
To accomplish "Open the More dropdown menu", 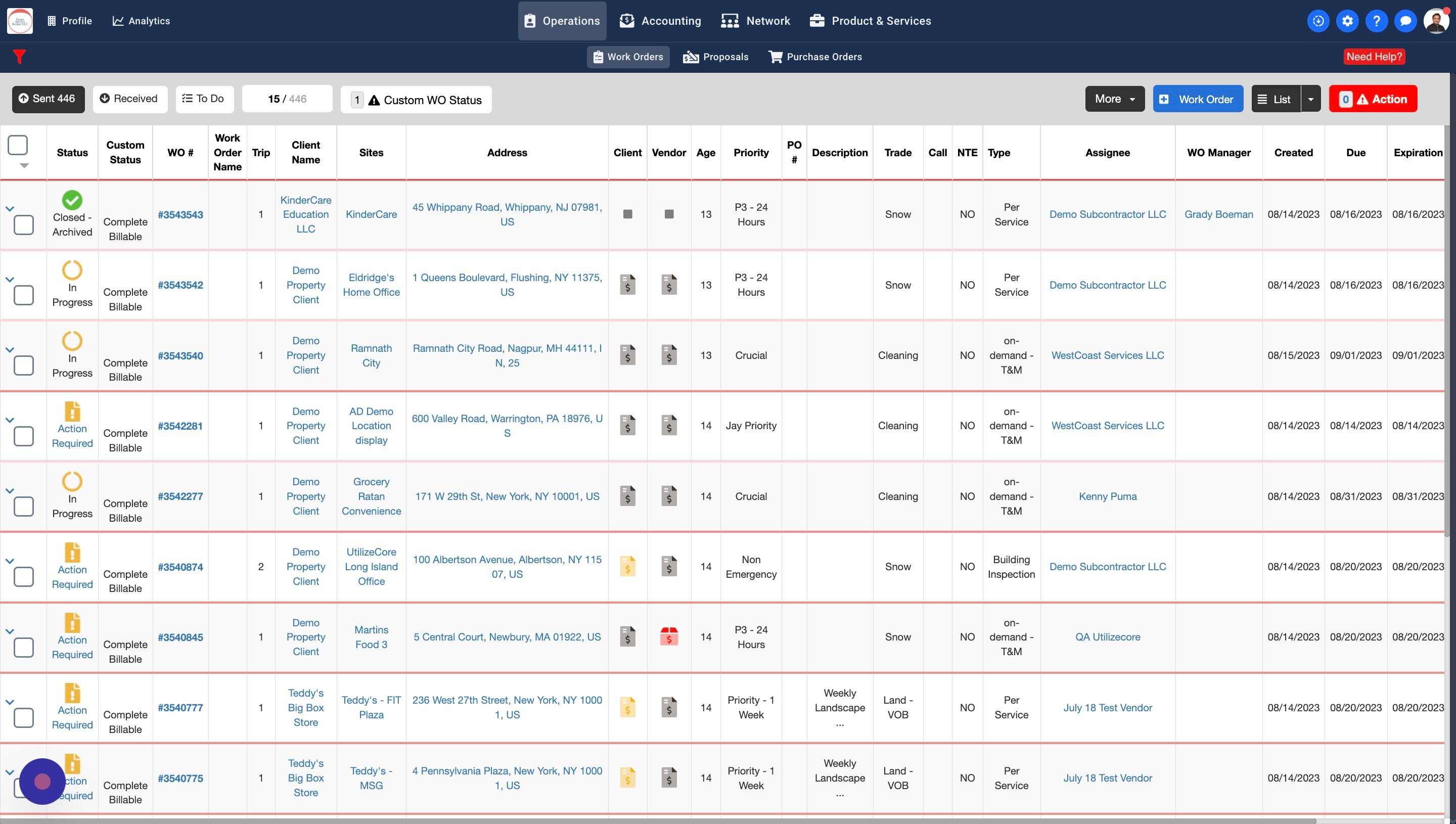I will [1114, 99].
